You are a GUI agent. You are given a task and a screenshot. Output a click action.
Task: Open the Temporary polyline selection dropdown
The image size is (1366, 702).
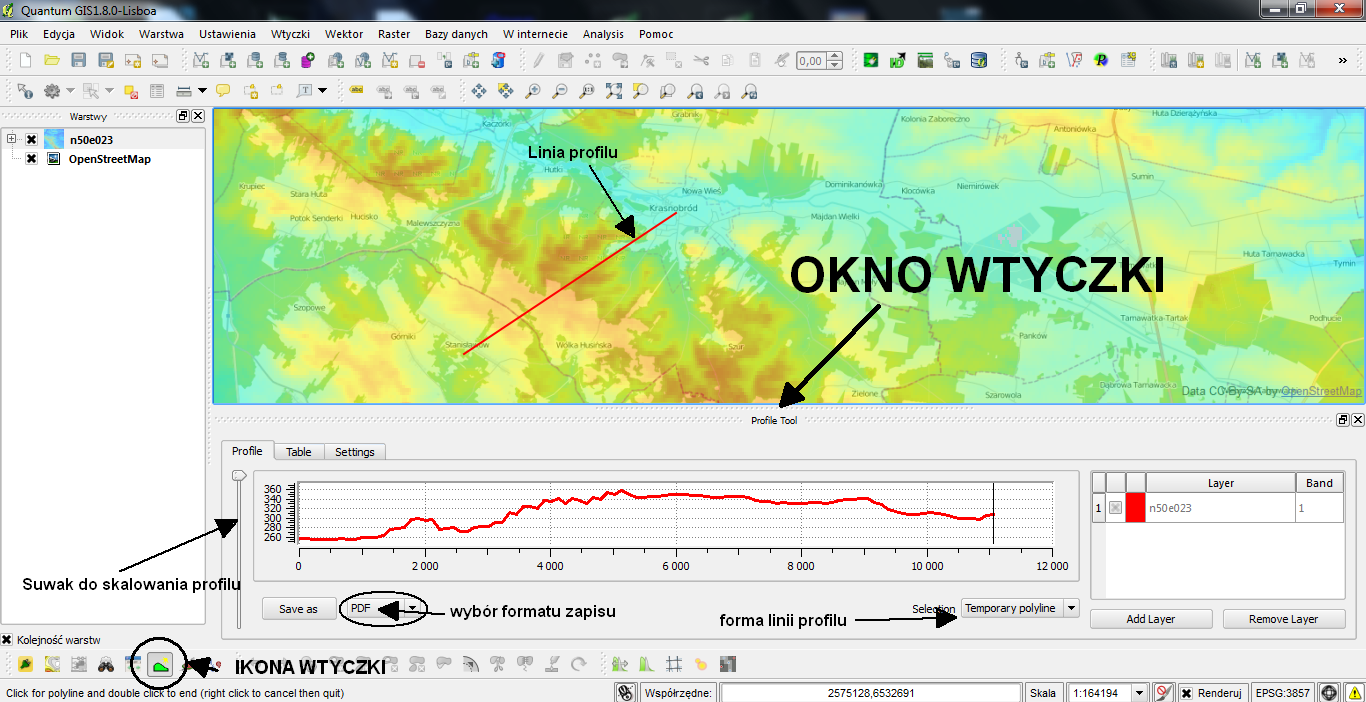coord(1071,608)
